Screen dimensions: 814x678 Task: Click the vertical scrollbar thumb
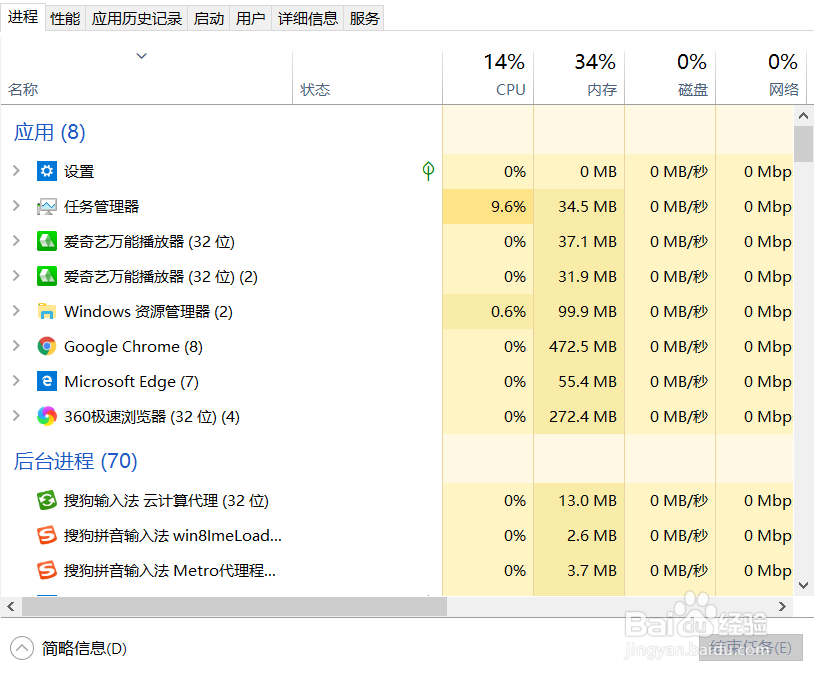click(803, 144)
